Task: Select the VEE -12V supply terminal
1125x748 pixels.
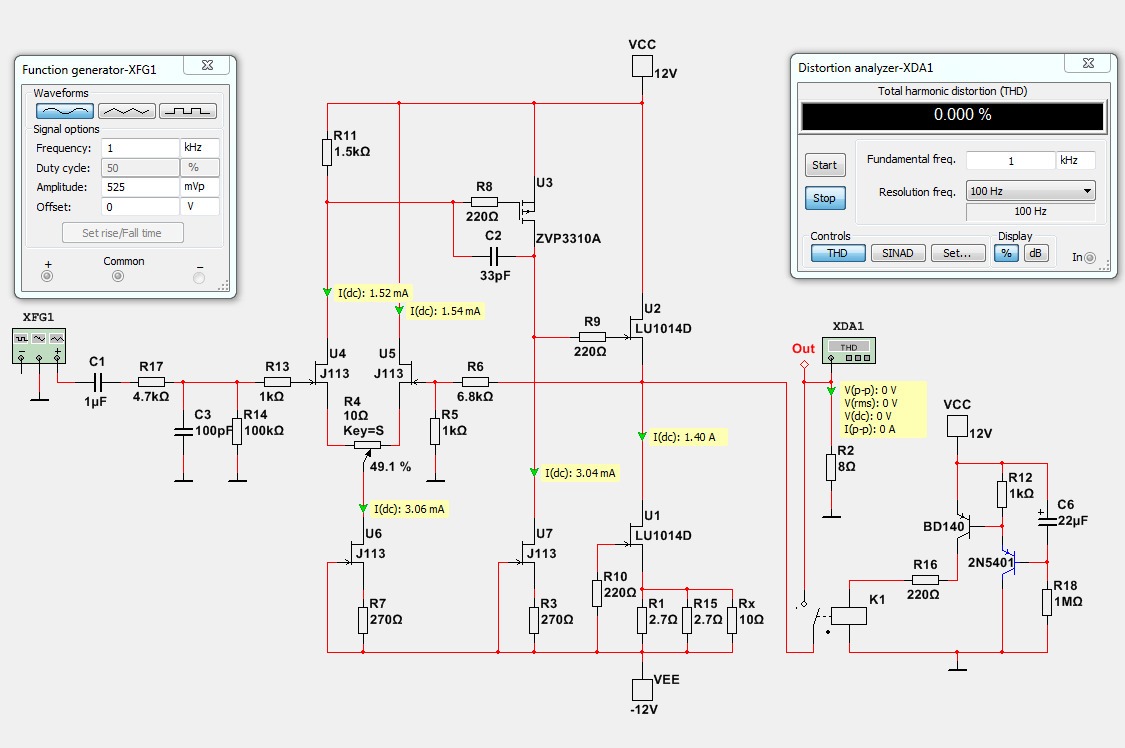Action: pyautogui.click(x=642, y=690)
